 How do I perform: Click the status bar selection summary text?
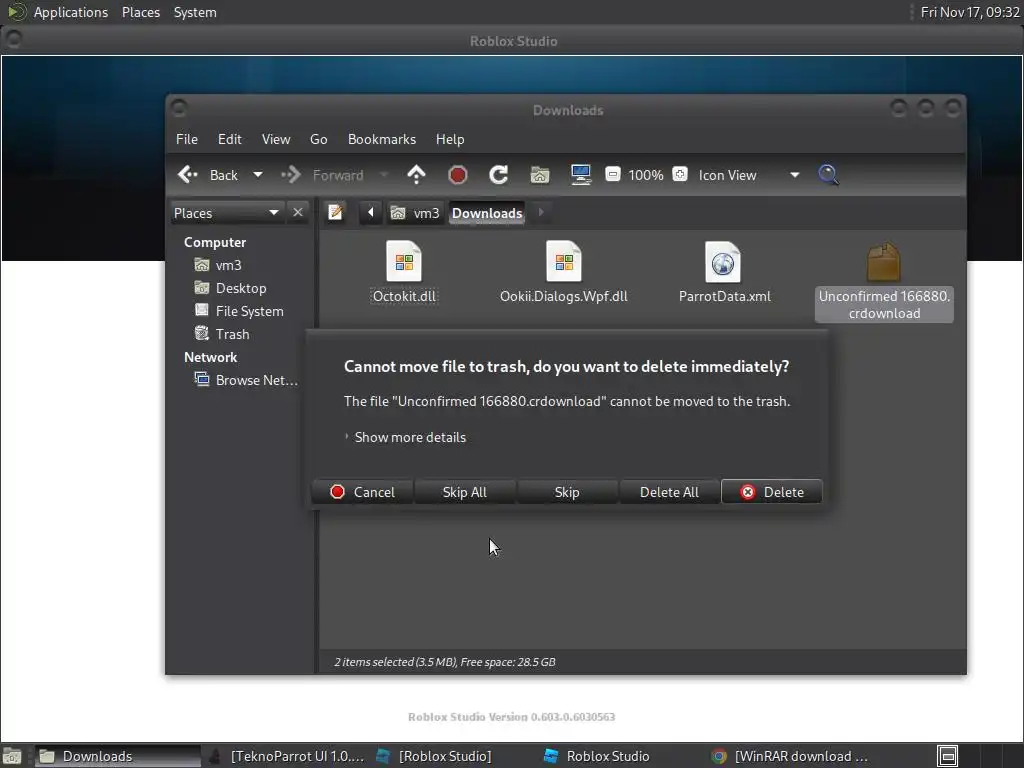445,662
